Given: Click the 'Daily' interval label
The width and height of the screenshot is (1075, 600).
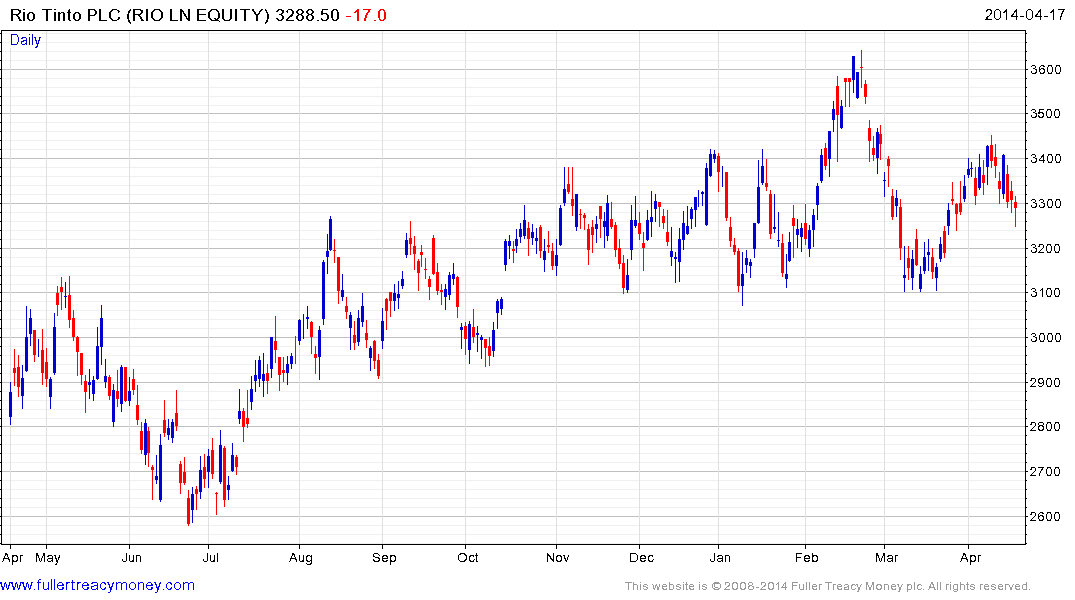Looking at the screenshot, I should (x=25, y=40).
